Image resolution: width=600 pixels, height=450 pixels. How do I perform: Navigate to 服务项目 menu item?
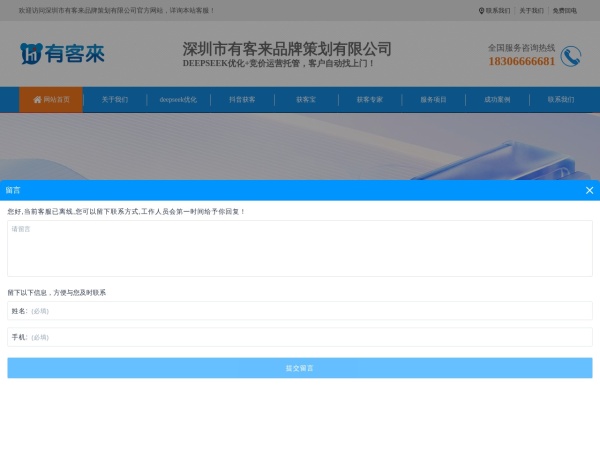[x=433, y=100]
